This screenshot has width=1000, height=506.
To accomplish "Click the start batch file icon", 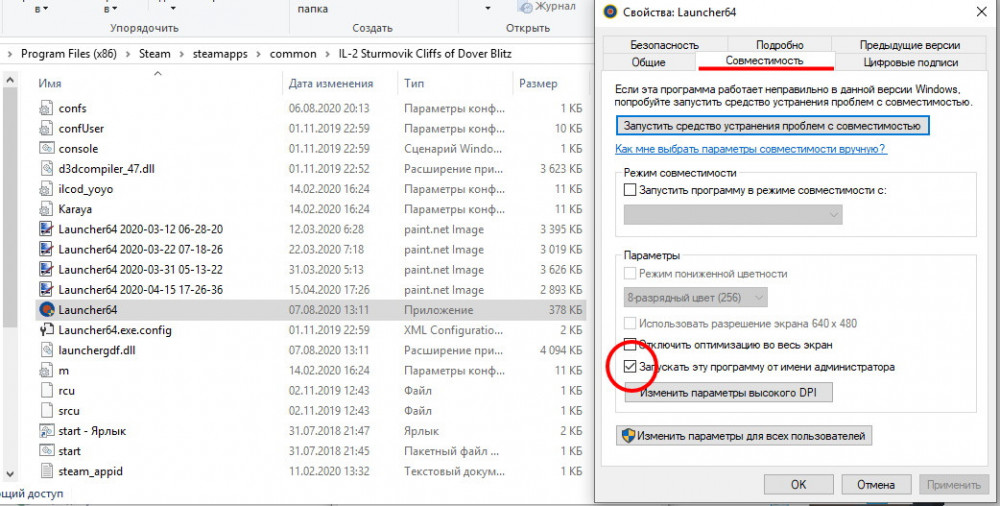I will tap(46, 452).
